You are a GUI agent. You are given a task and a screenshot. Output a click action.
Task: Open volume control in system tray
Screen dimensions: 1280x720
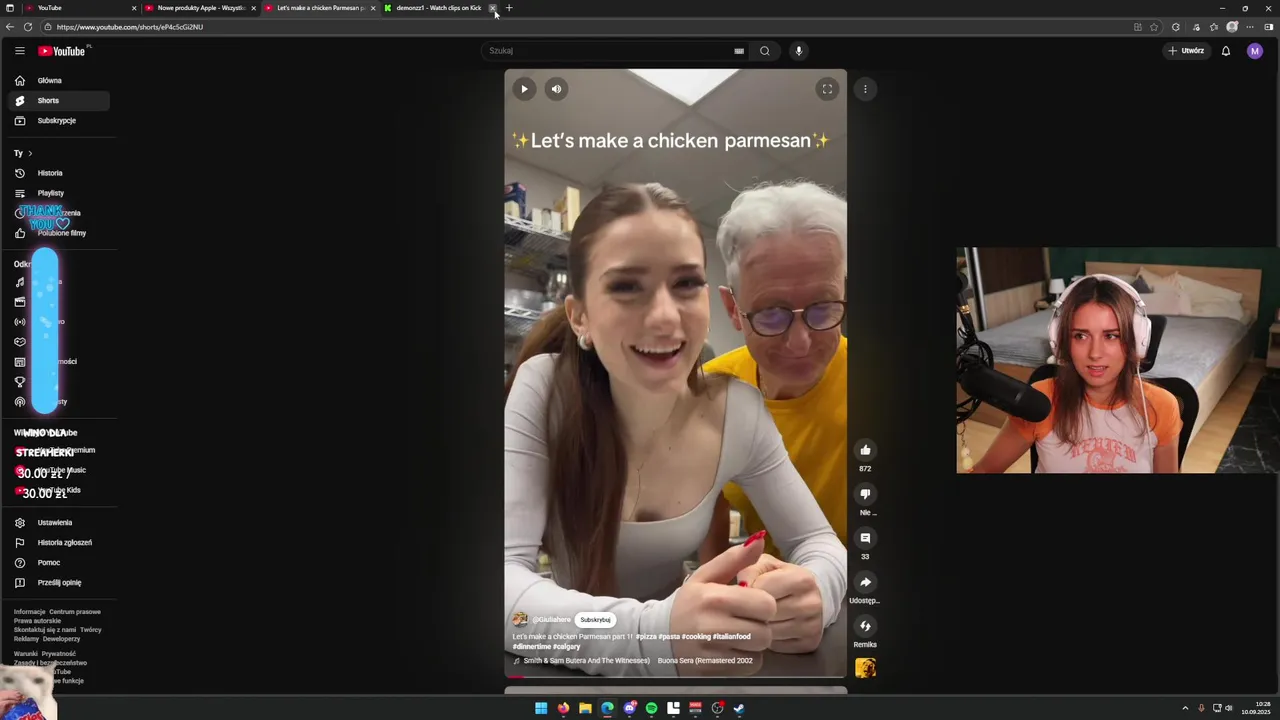1229,708
